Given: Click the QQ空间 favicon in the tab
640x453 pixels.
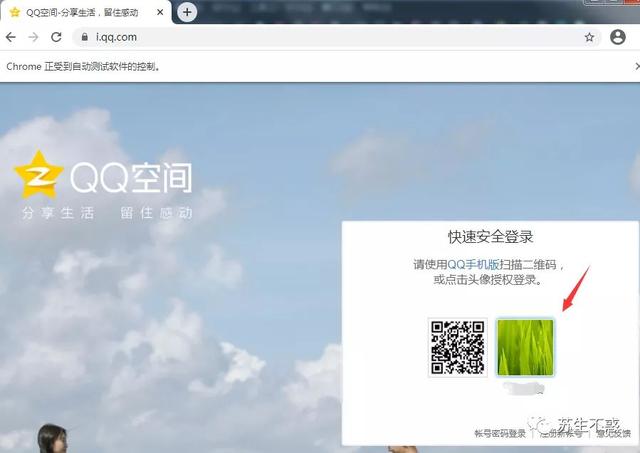Looking at the screenshot, I should 15,12.
